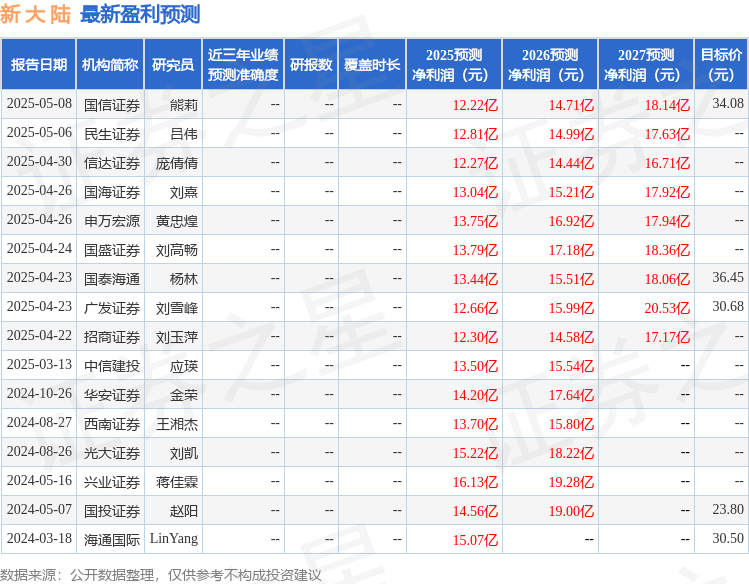749x584 pixels.
Task: Click 2026 profit value 19.28亿
Action: 571,482
